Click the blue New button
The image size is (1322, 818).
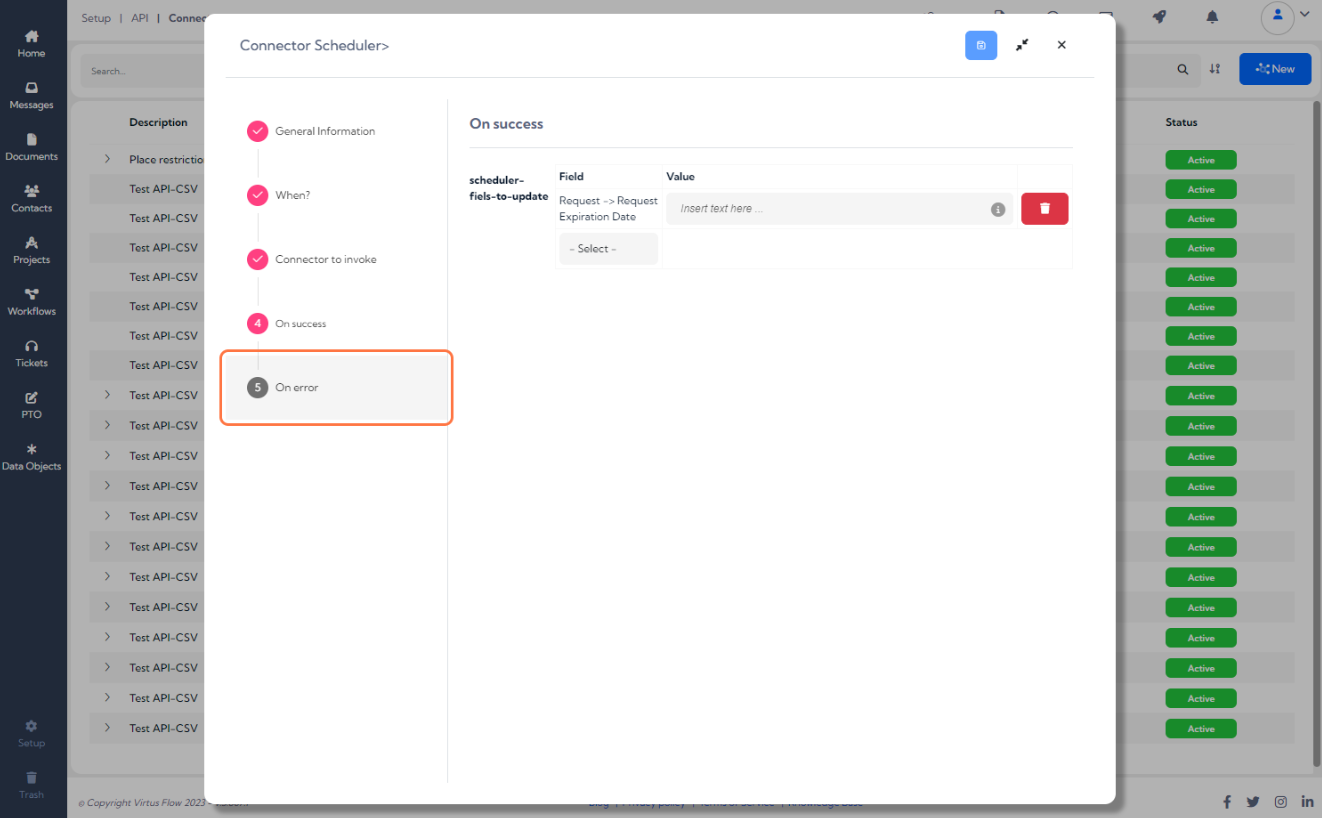tap(1275, 69)
